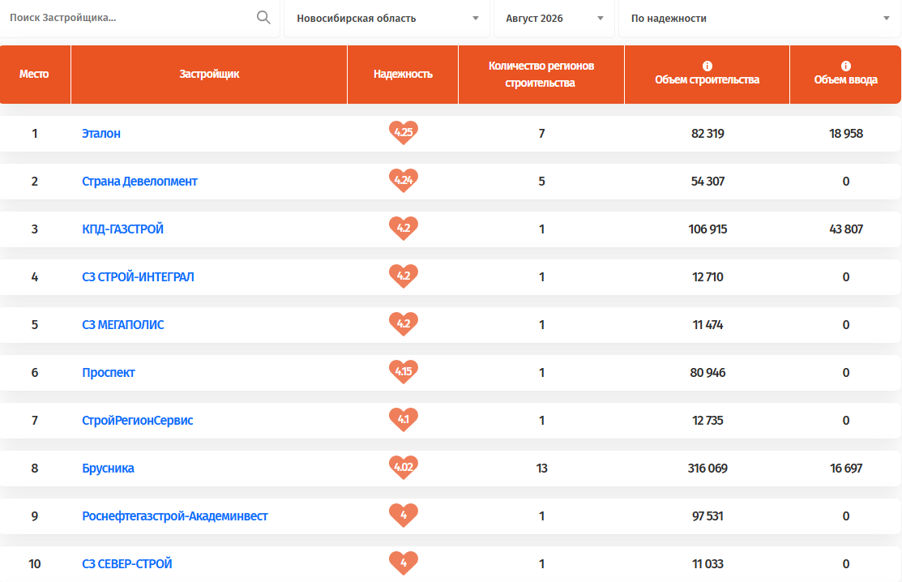Image resolution: width=902 pixels, height=582 pixels.
Task: Open the Новосибирская область region dropdown
Action: click(387, 18)
